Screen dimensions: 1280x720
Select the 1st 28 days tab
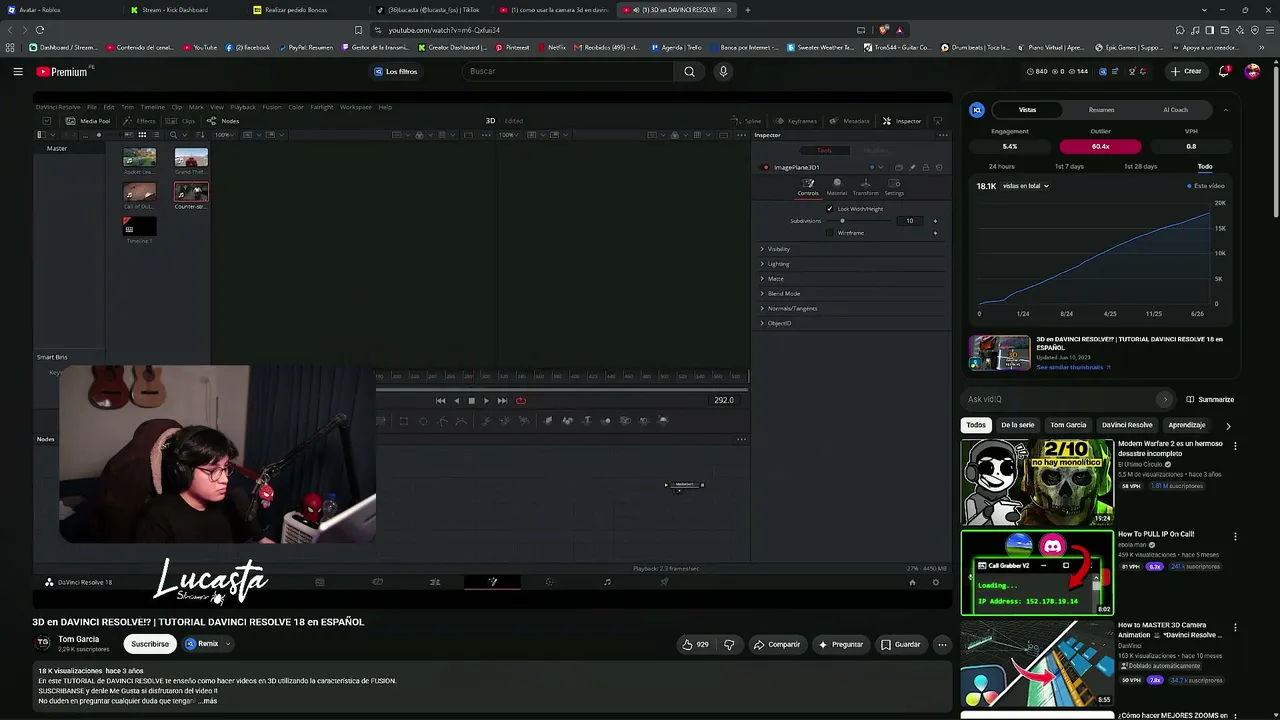(x=1140, y=166)
